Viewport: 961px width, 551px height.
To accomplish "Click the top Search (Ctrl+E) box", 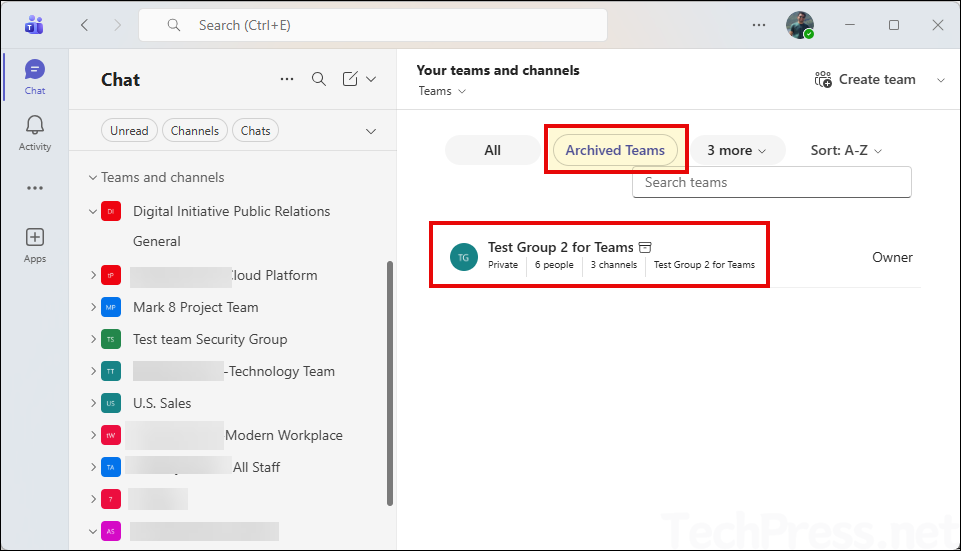I will (x=373, y=25).
